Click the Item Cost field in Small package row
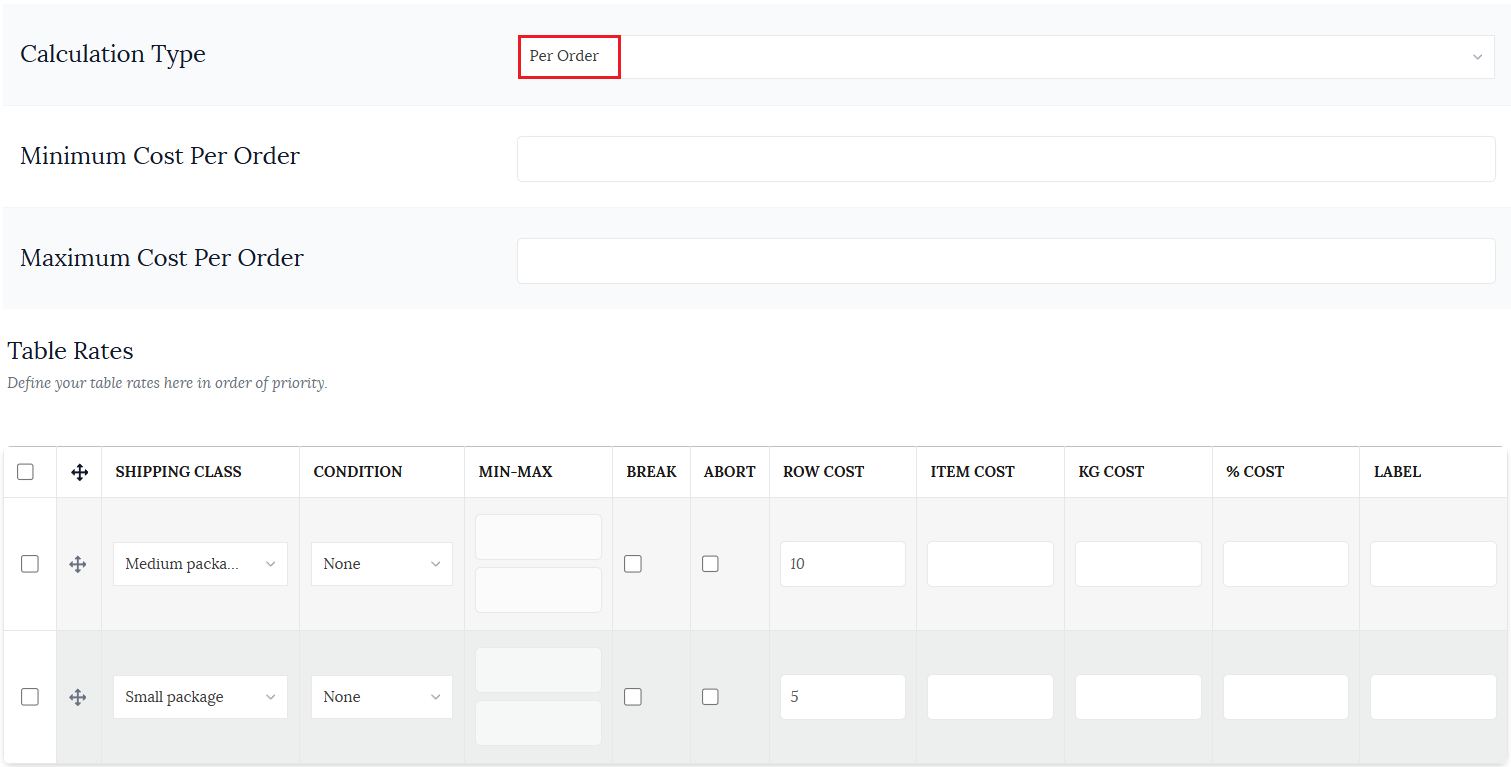Image resolution: width=1511 pixels, height=767 pixels. (x=990, y=697)
